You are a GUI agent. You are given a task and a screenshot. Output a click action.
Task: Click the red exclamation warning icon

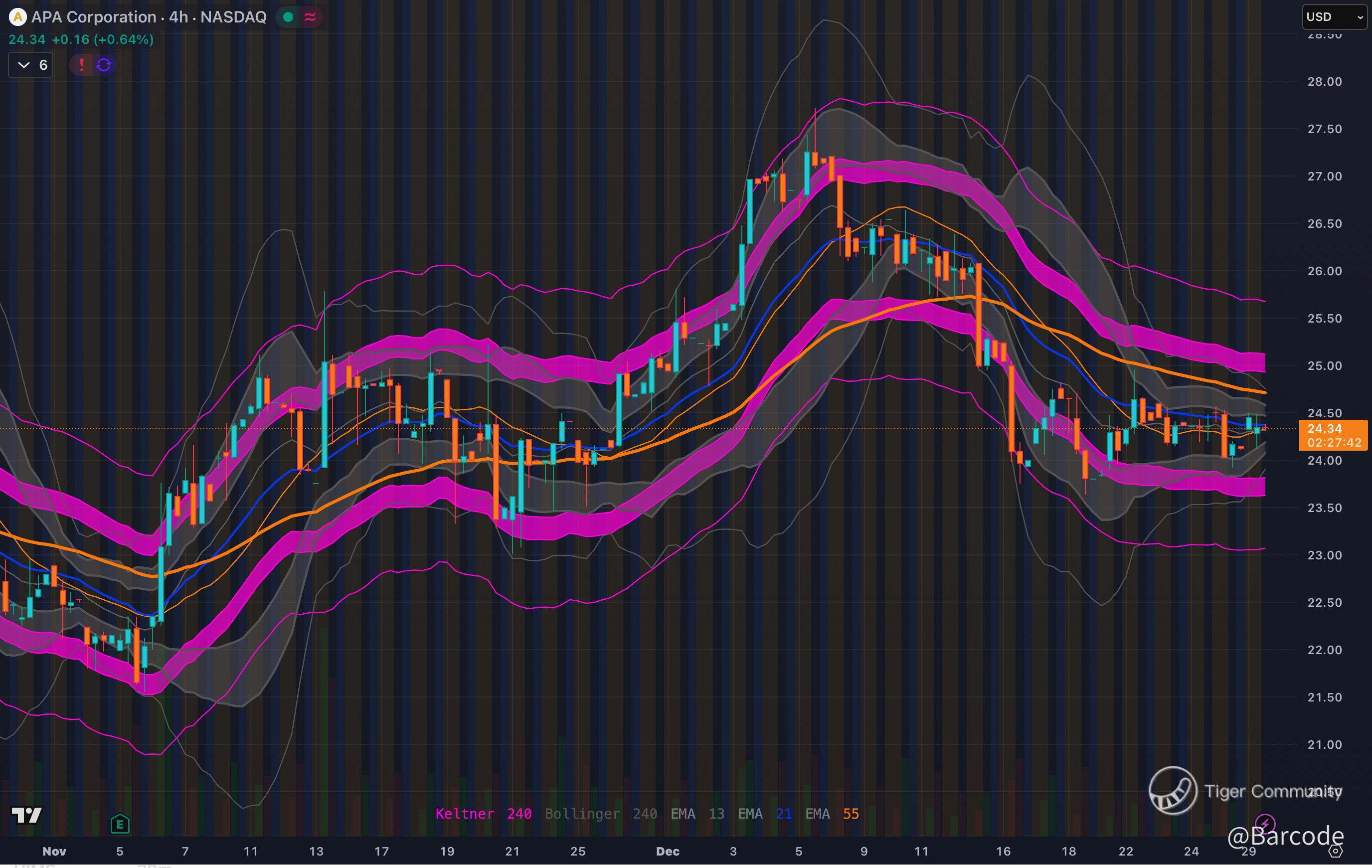click(81, 65)
